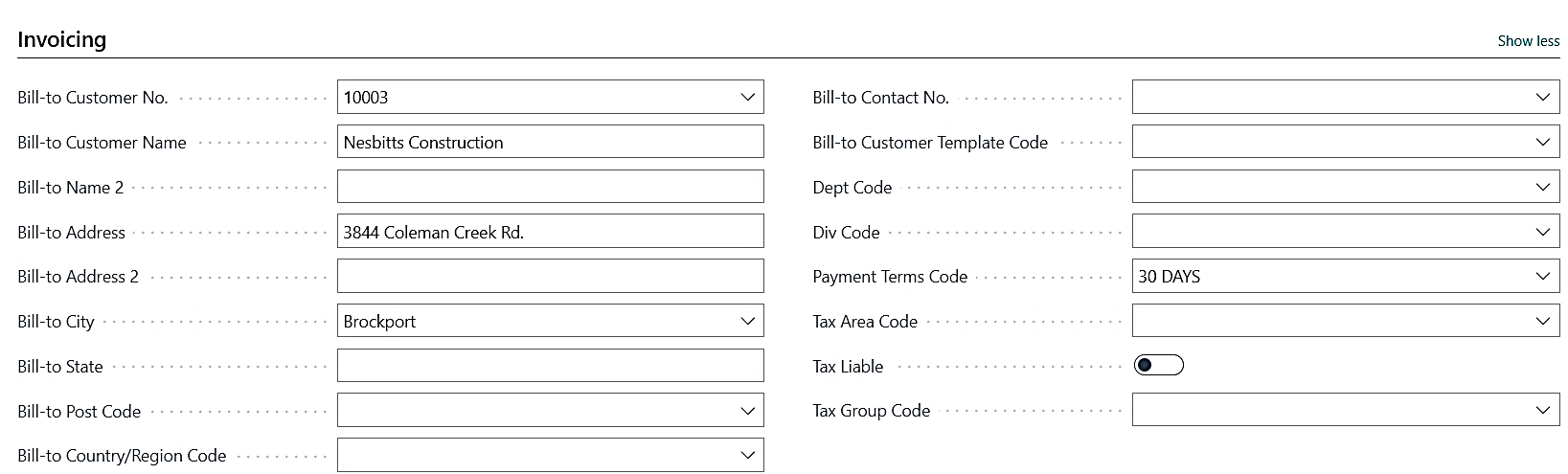Expand the Div Code dropdown

point(1542,232)
